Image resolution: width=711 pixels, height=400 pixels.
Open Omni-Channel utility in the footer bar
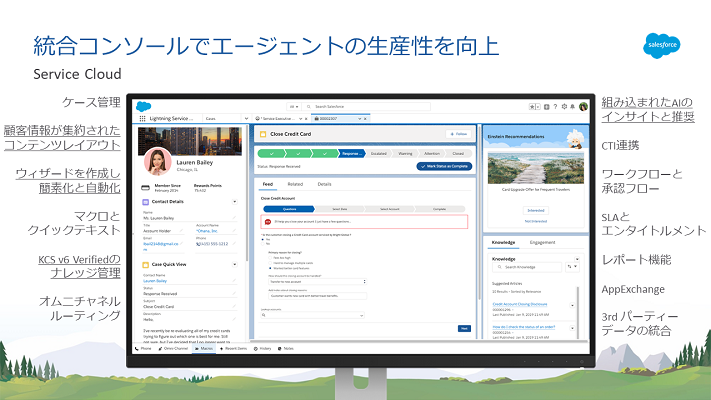coord(173,348)
